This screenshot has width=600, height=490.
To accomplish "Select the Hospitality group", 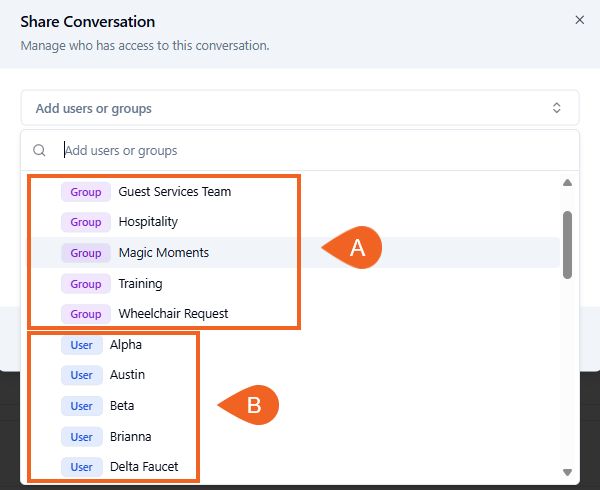I will pyautogui.click(x=148, y=222).
